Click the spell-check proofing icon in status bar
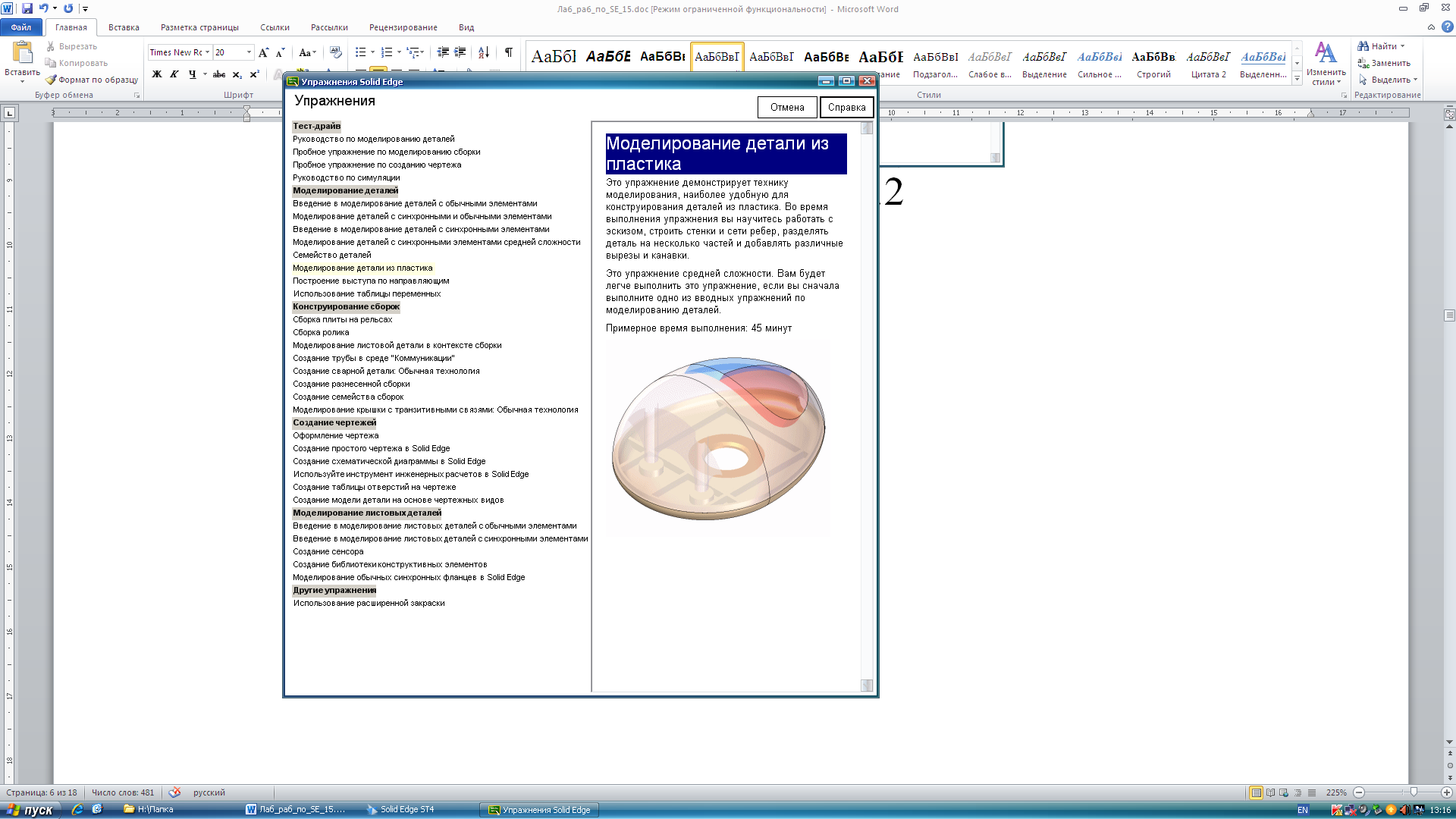Image resolution: width=1456 pixels, height=819 pixels. pyautogui.click(x=174, y=792)
